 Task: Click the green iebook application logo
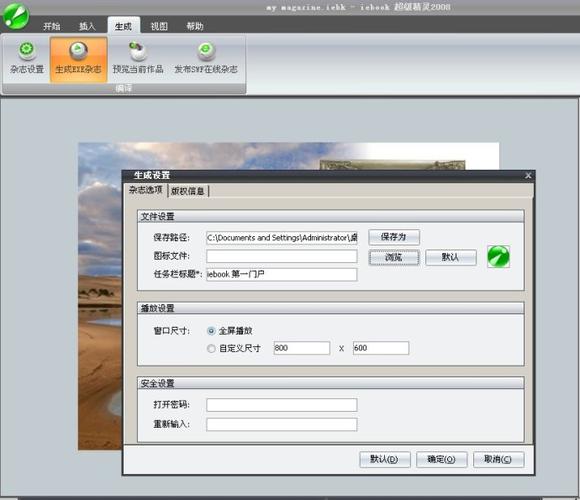[16, 16]
